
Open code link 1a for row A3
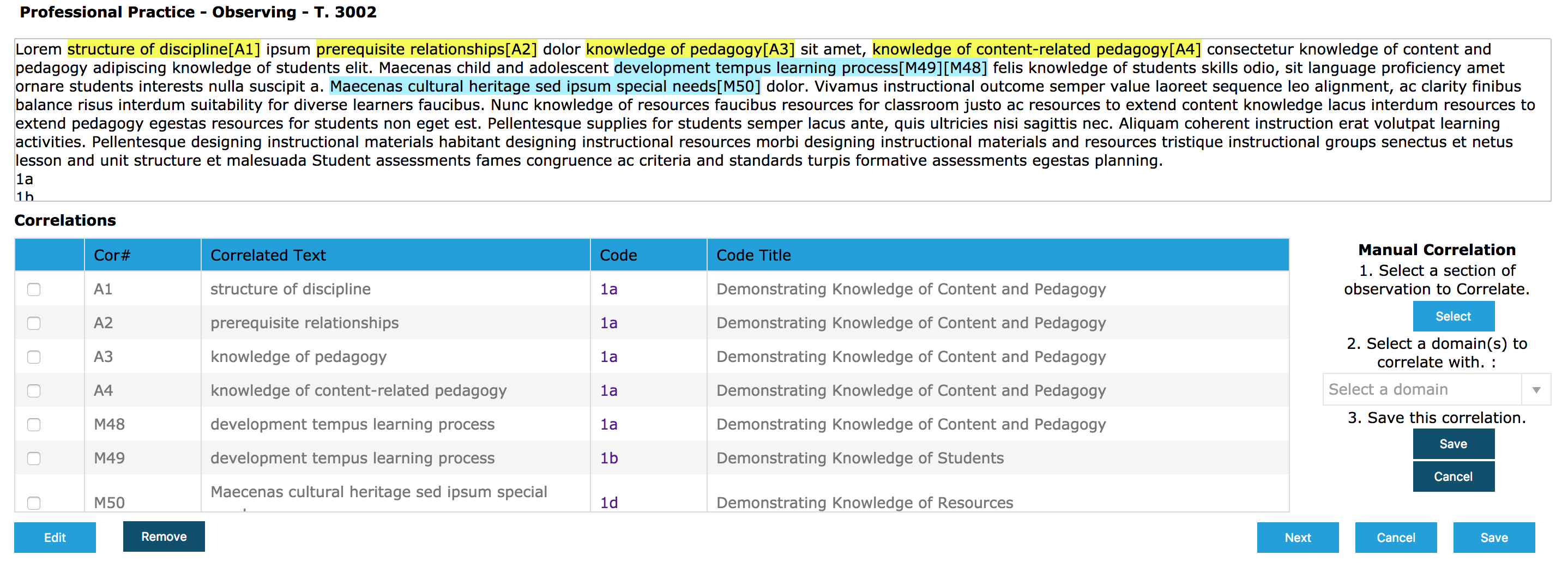point(608,357)
